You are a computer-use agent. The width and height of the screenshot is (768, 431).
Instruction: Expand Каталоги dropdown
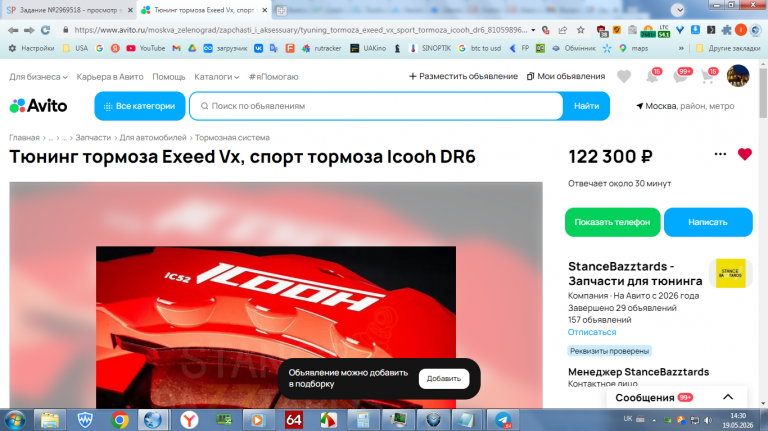point(216,77)
